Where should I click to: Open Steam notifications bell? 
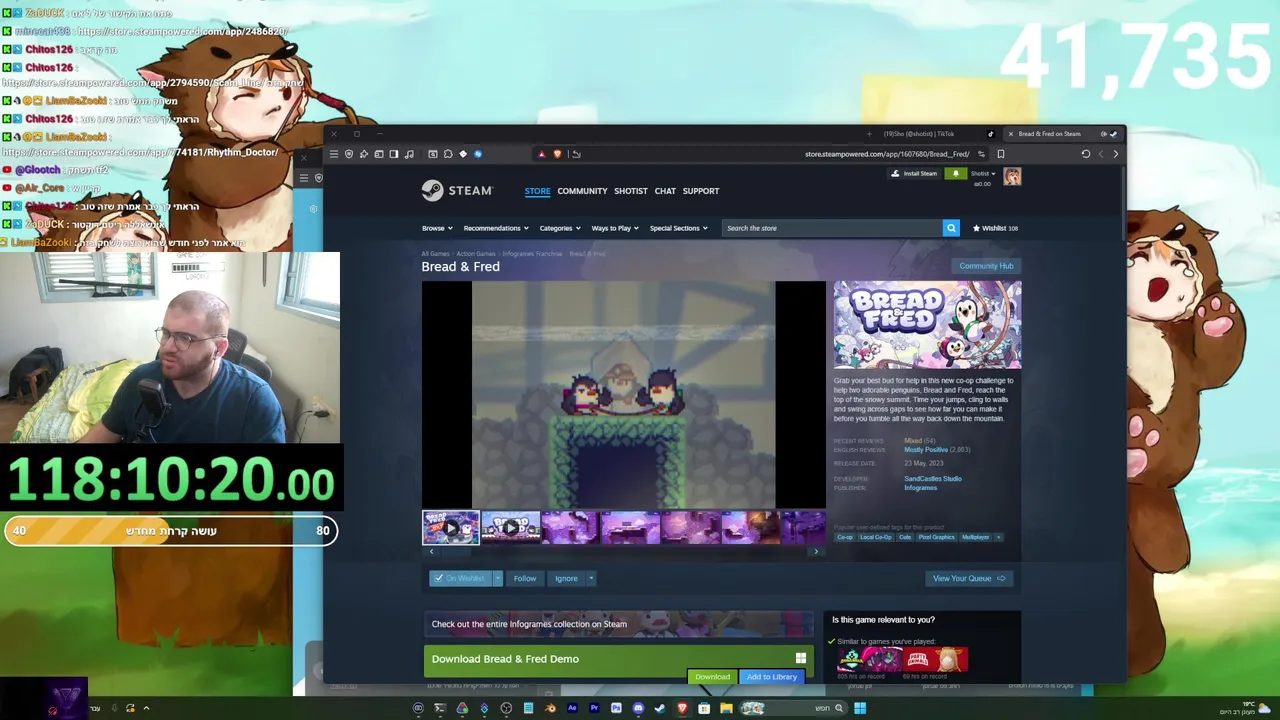click(x=955, y=174)
